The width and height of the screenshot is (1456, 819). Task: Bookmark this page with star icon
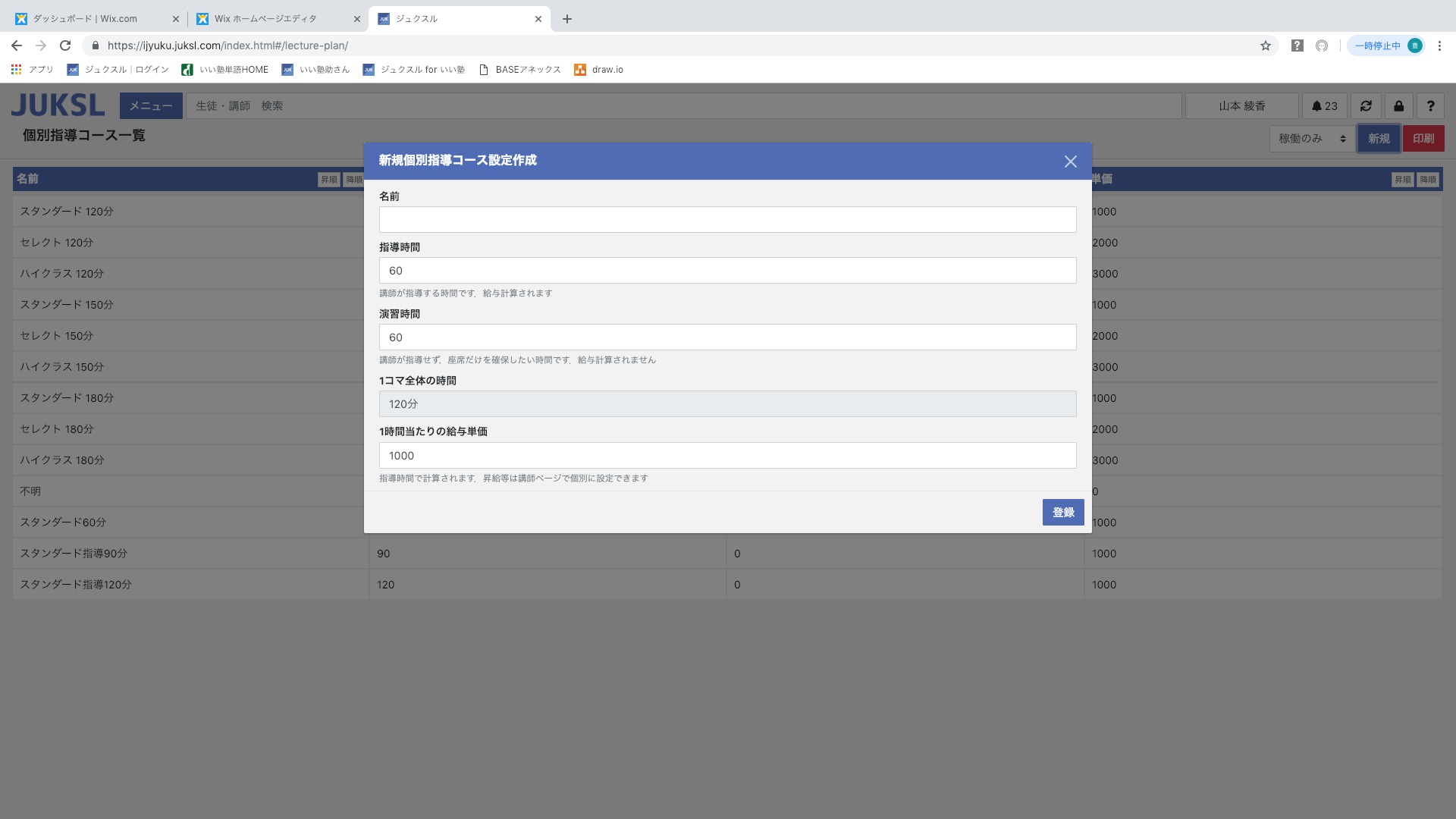coord(1265,45)
